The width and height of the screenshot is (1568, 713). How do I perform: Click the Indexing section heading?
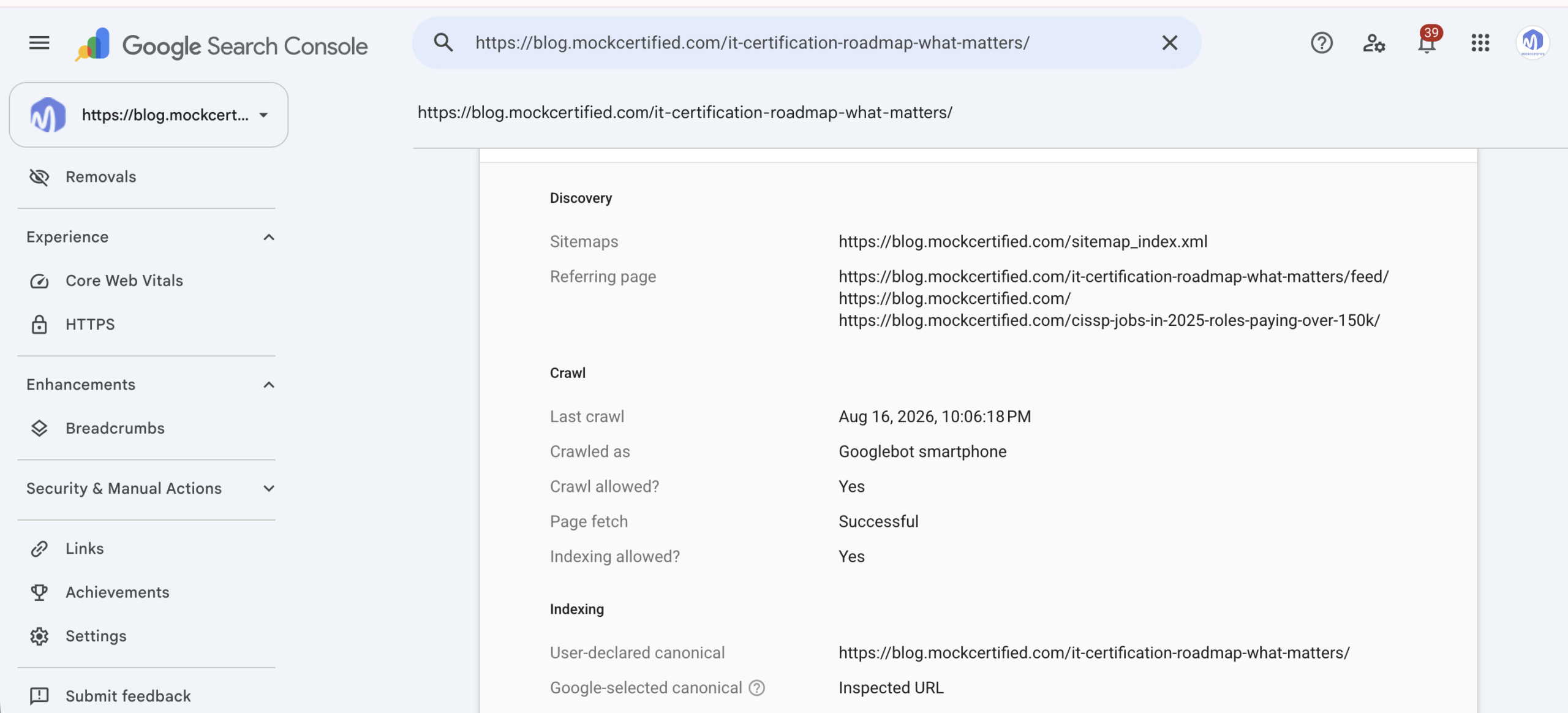pyautogui.click(x=577, y=609)
